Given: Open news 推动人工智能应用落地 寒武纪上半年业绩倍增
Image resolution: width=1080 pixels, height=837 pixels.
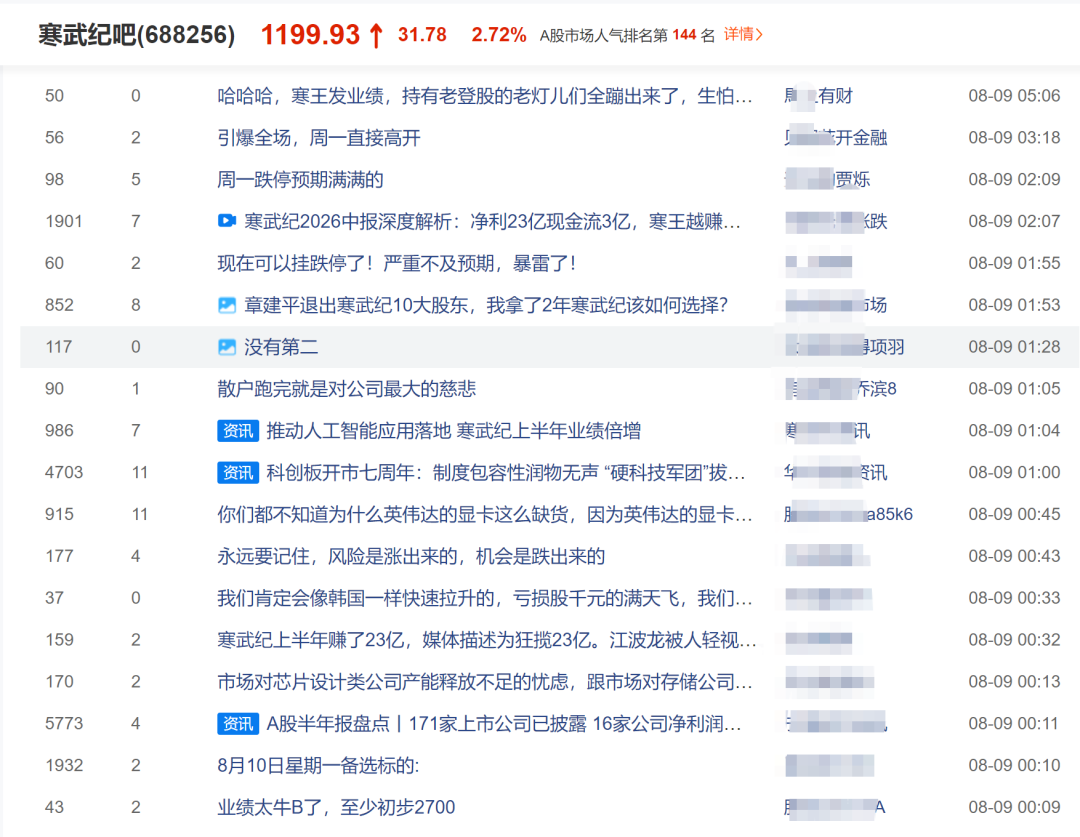Looking at the screenshot, I should (x=453, y=431).
